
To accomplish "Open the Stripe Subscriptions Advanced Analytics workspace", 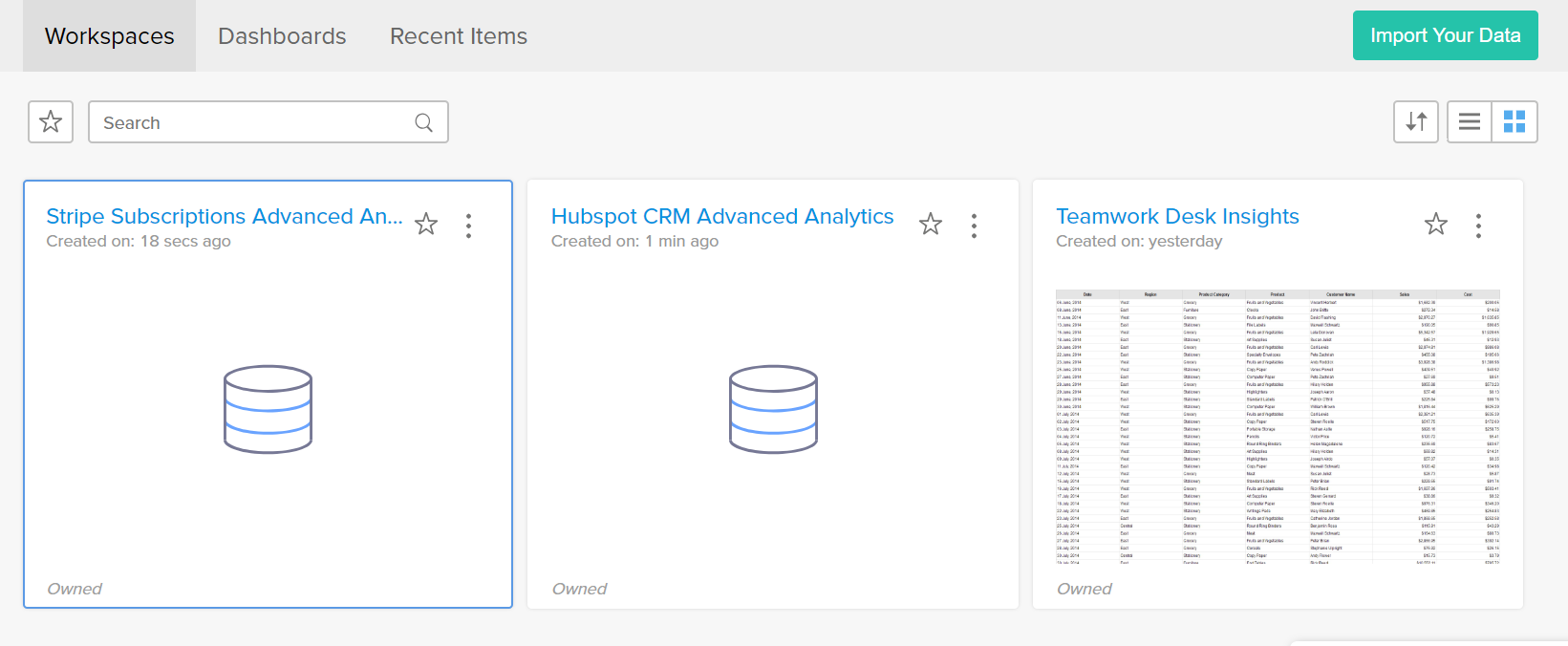I will tap(225, 217).
